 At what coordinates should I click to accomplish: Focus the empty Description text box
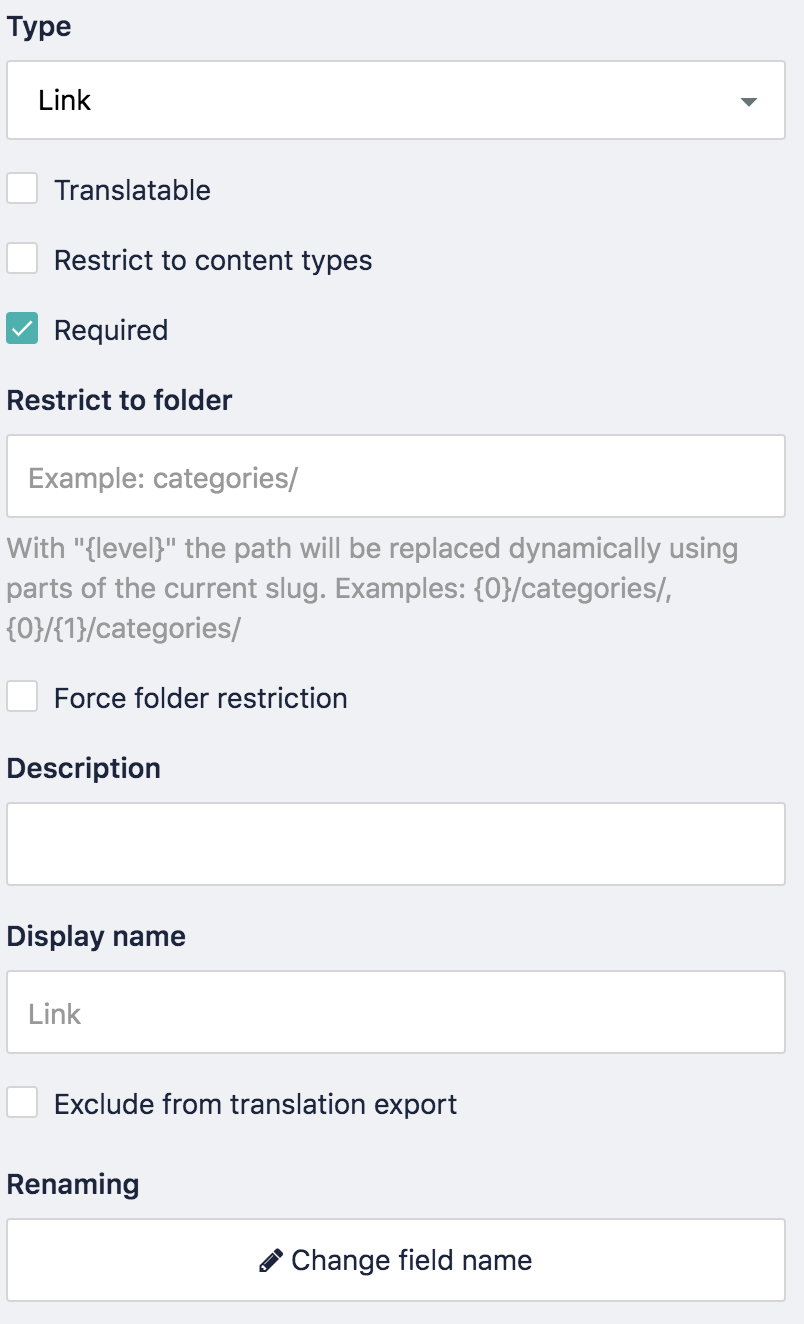(396, 843)
